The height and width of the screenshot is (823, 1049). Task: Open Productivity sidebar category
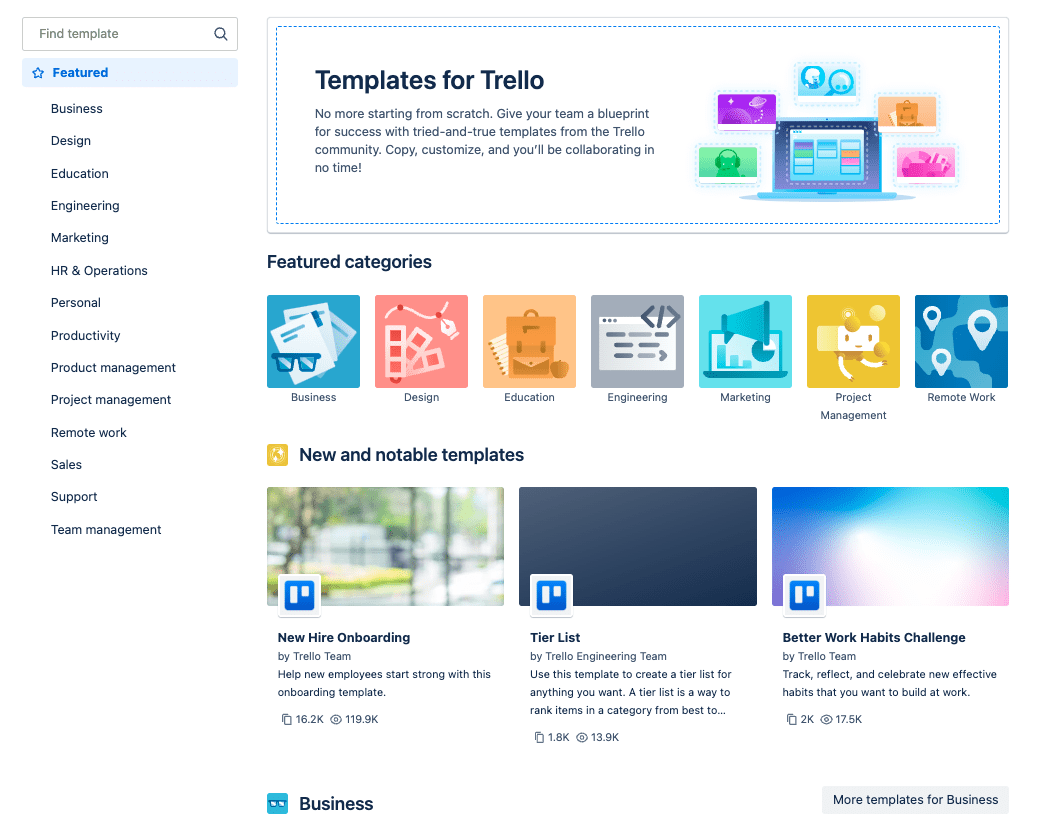[86, 335]
